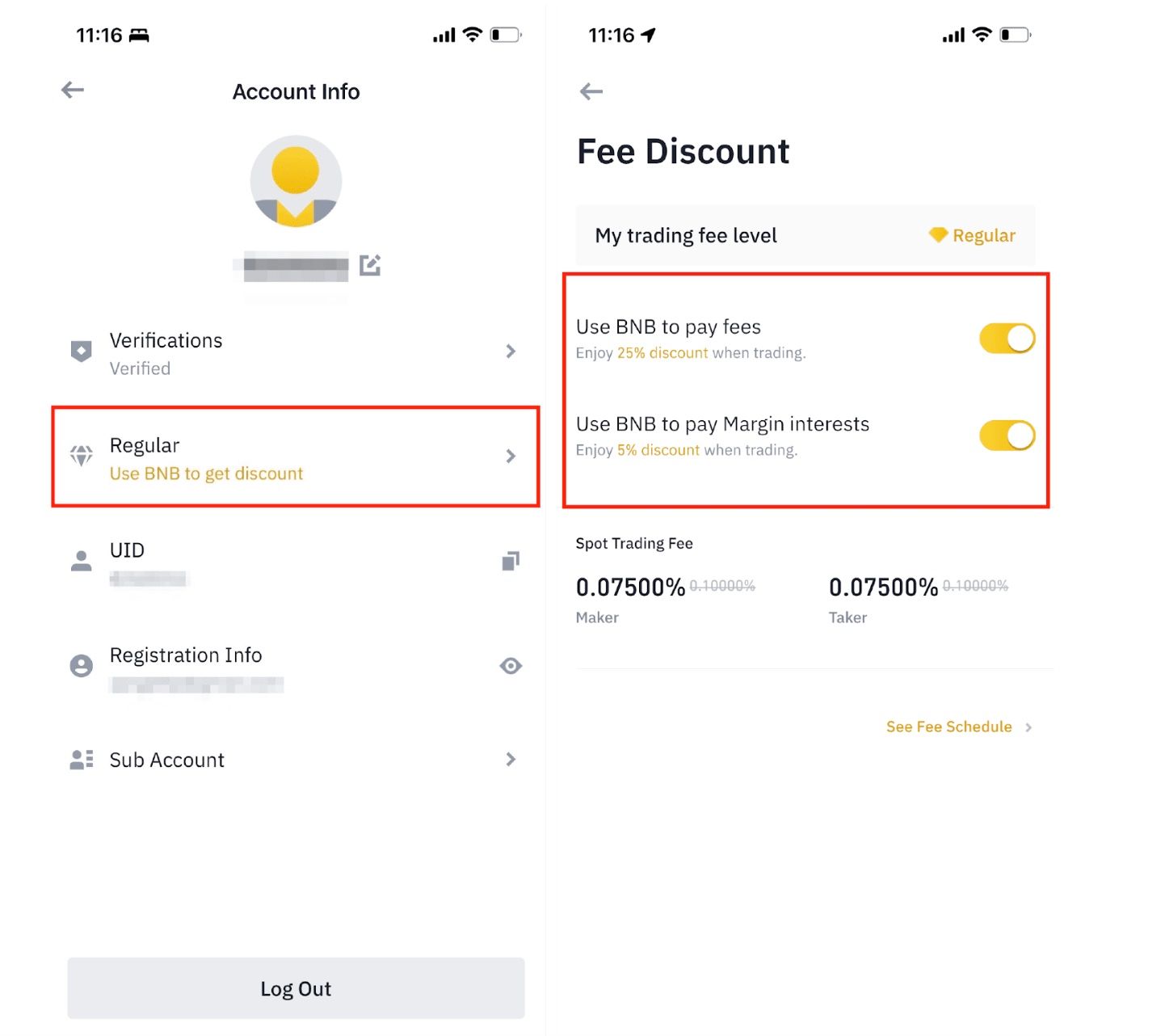Reveal Registration Info with the eye icon
This screenshot has width=1165, height=1036.
[x=511, y=666]
